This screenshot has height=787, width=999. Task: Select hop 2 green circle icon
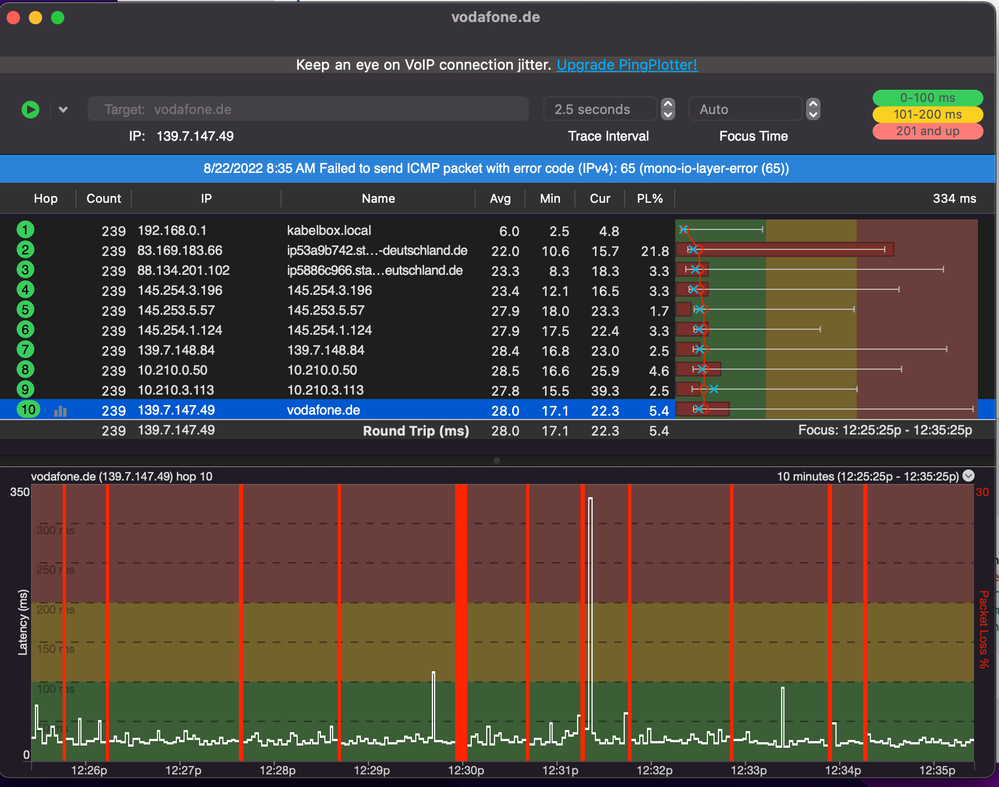point(25,250)
